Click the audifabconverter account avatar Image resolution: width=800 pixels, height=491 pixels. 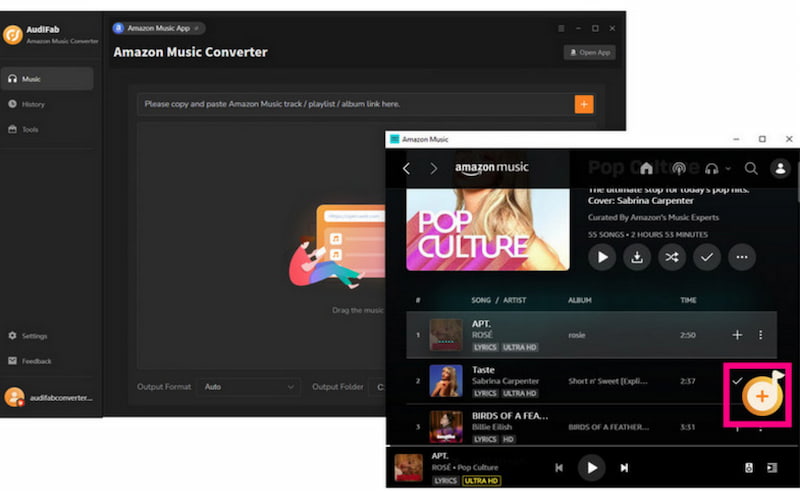[x=14, y=397]
